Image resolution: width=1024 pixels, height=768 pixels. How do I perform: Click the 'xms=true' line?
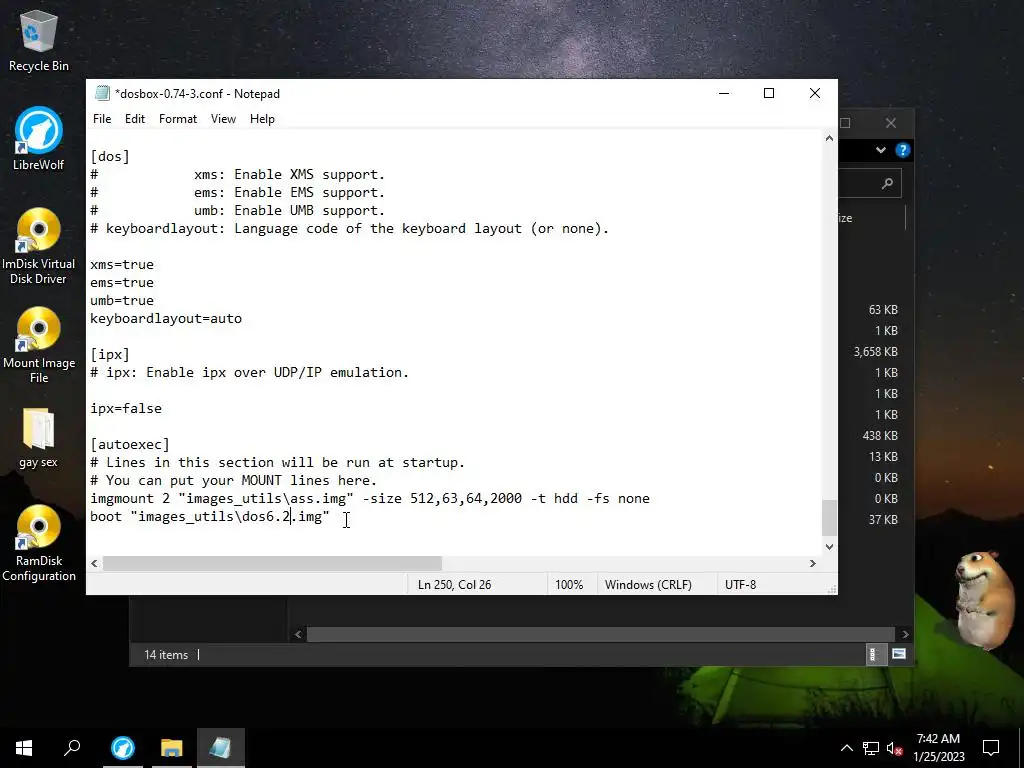click(x=122, y=264)
